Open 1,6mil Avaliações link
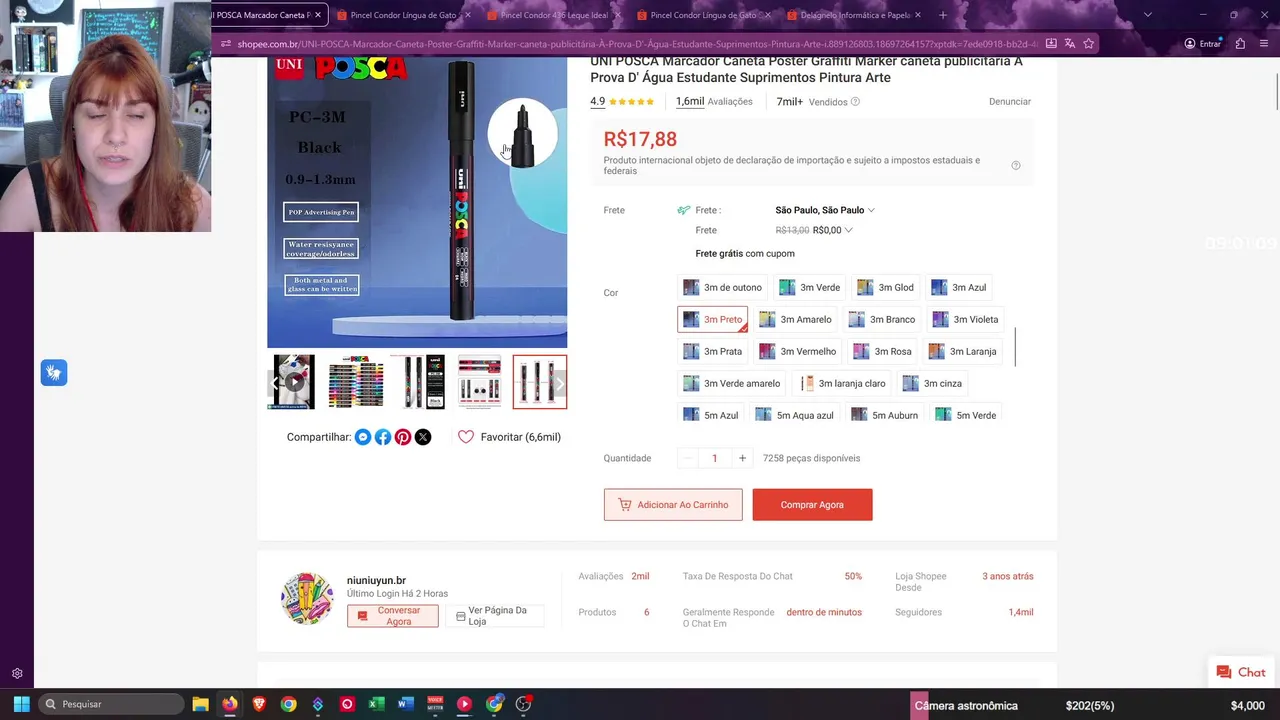1280x720 pixels. pos(714,102)
